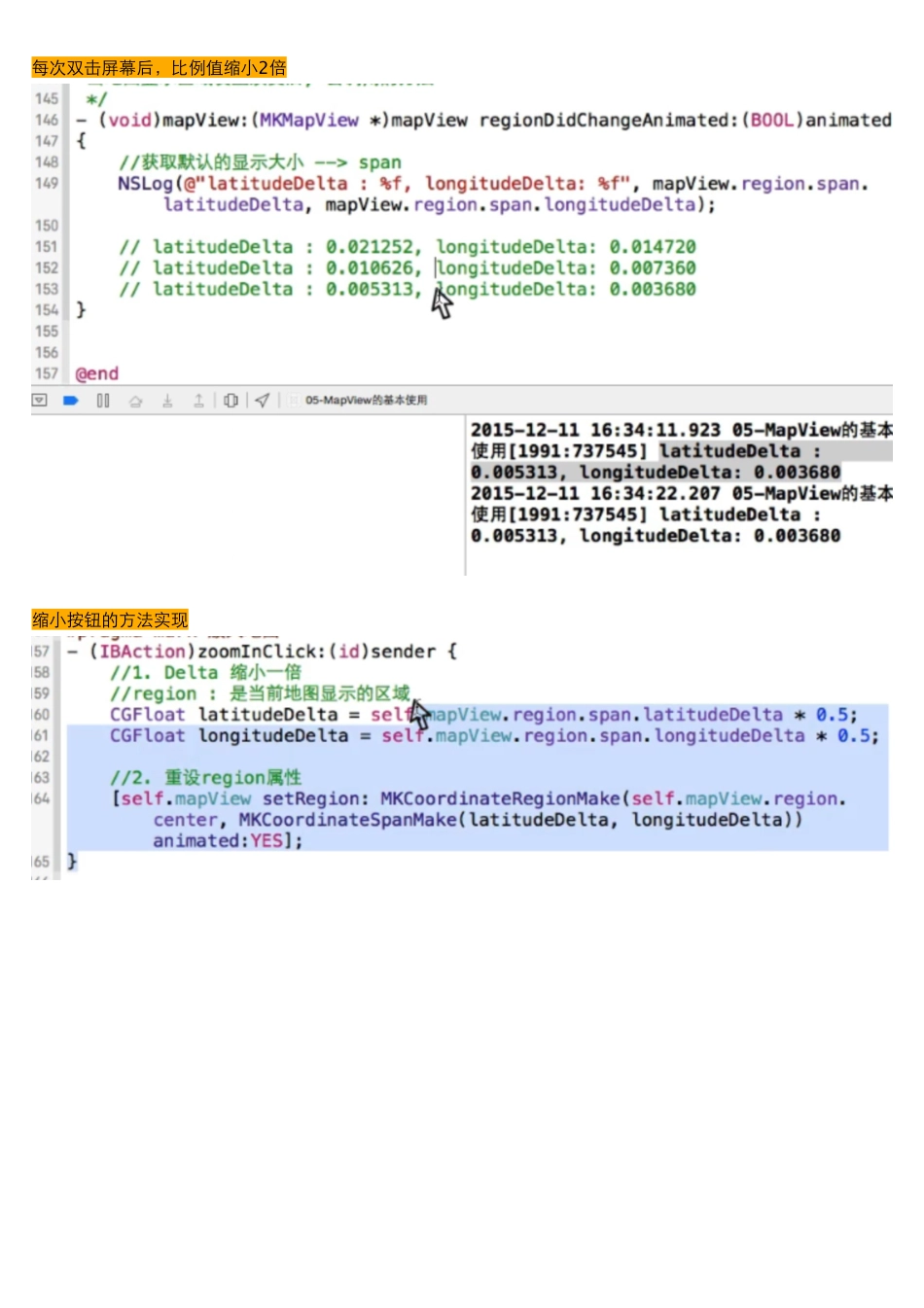Toggle the blue breakpoints activation icon
924x1308 pixels.
pyautogui.click(x=71, y=400)
